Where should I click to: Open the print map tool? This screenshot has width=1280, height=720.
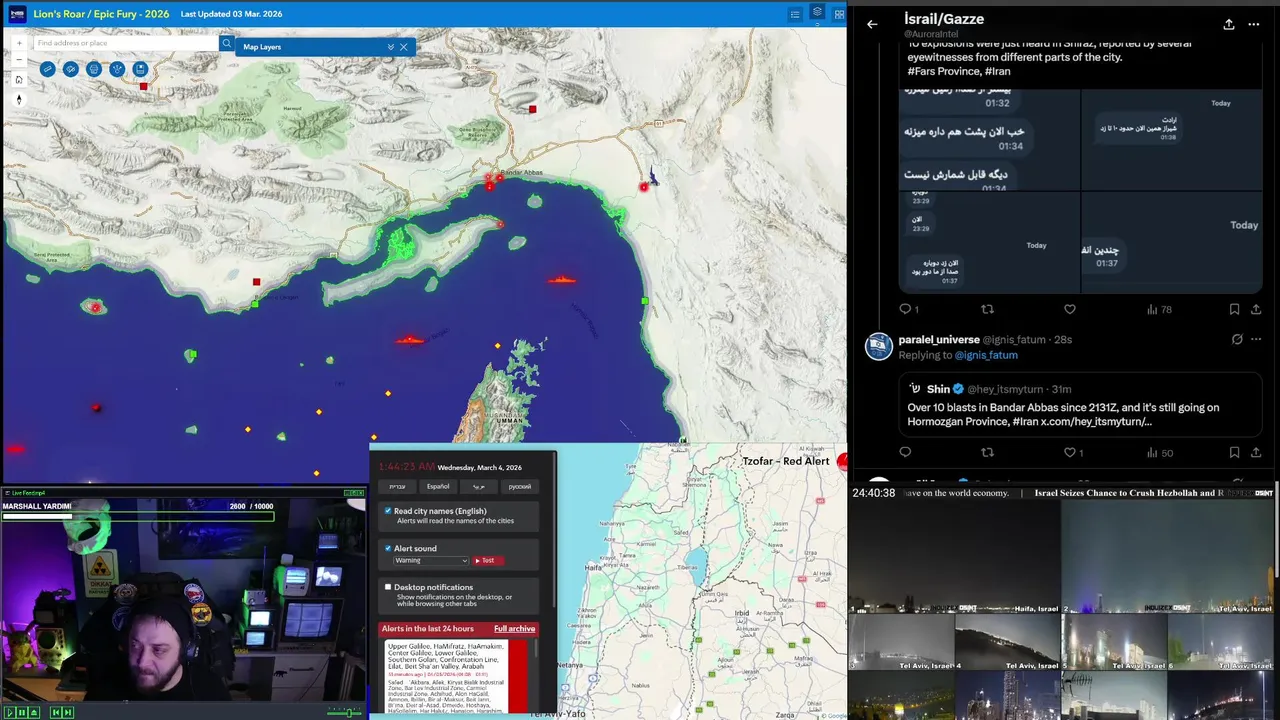(x=94, y=69)
